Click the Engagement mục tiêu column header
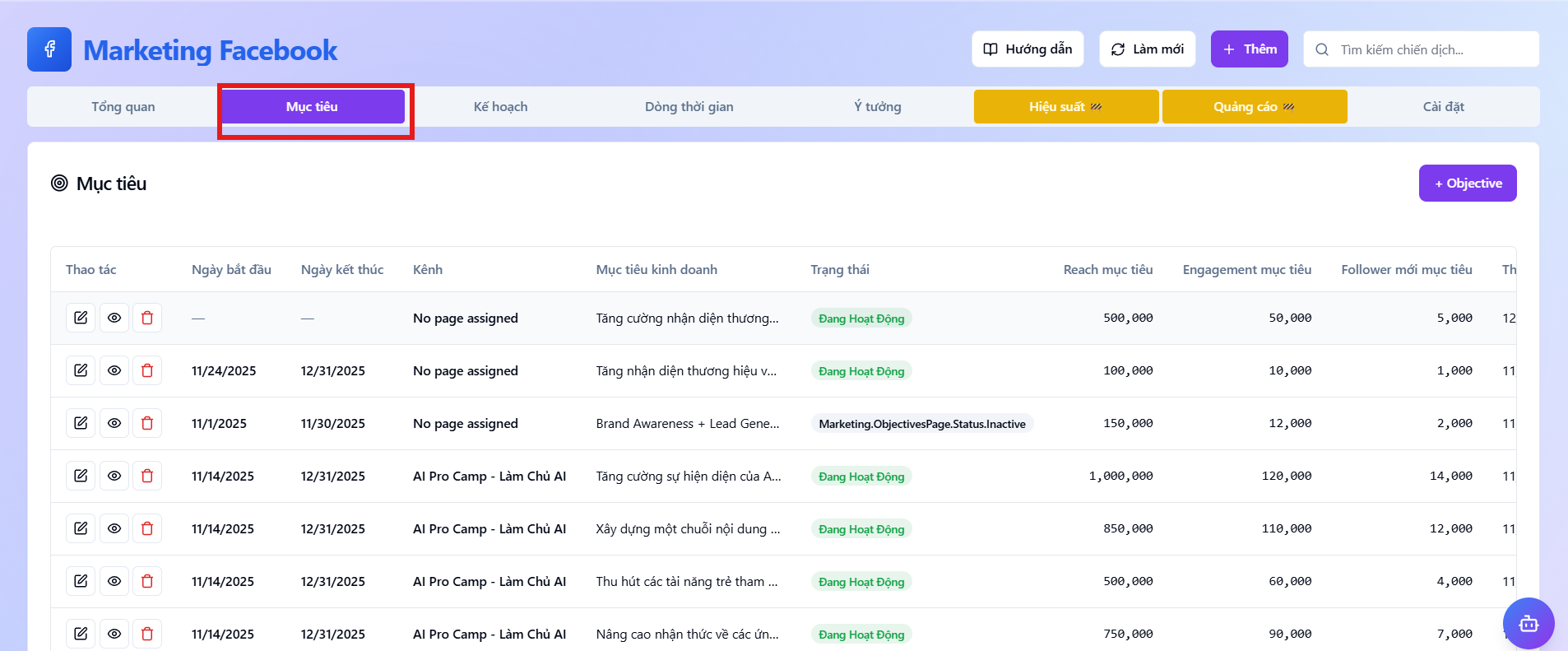Image resolution: width=1568 pixels, height=651 pixels. tap(1247, 270)
